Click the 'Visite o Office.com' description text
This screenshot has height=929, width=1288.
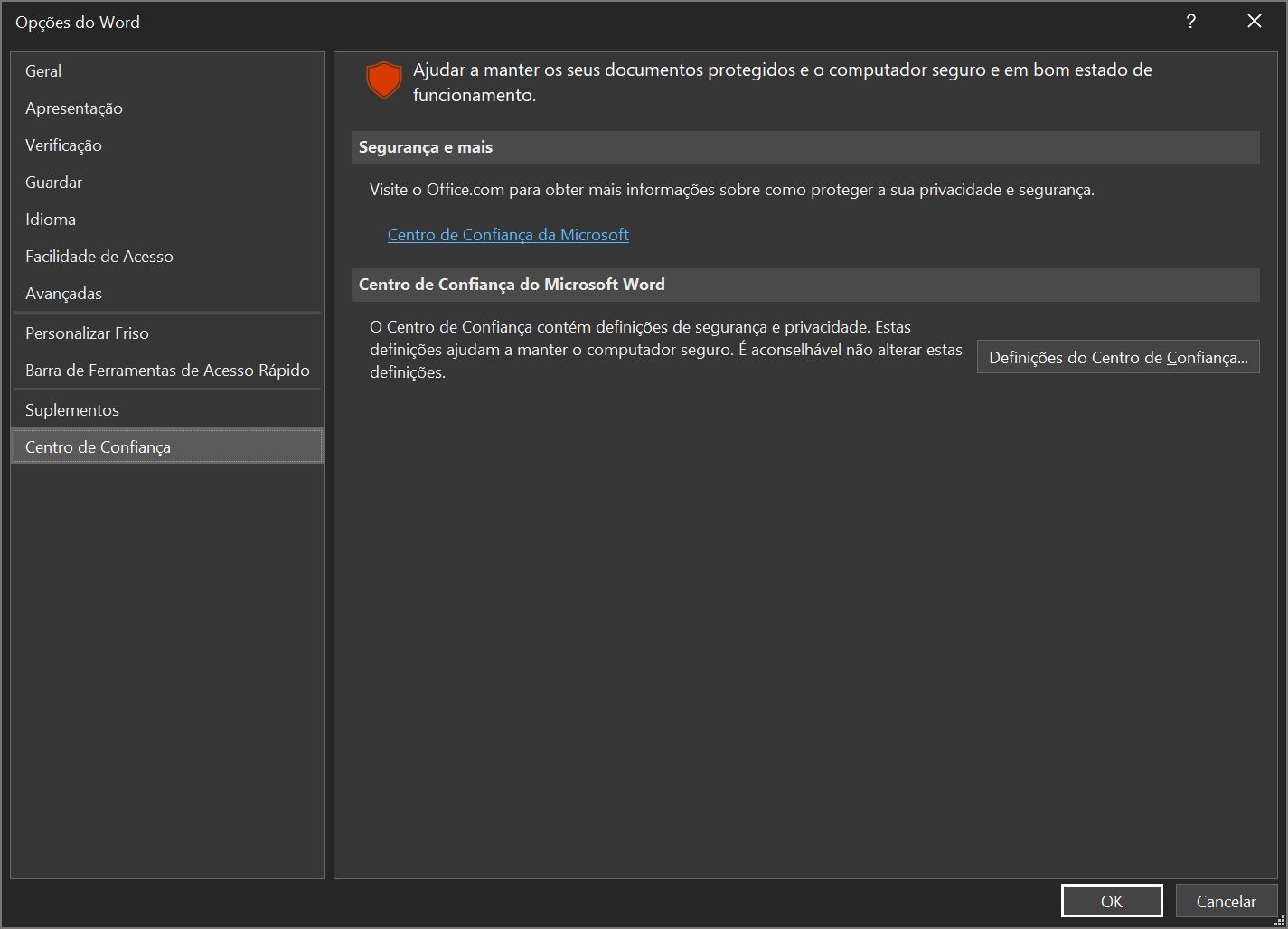tap(732, 190)
